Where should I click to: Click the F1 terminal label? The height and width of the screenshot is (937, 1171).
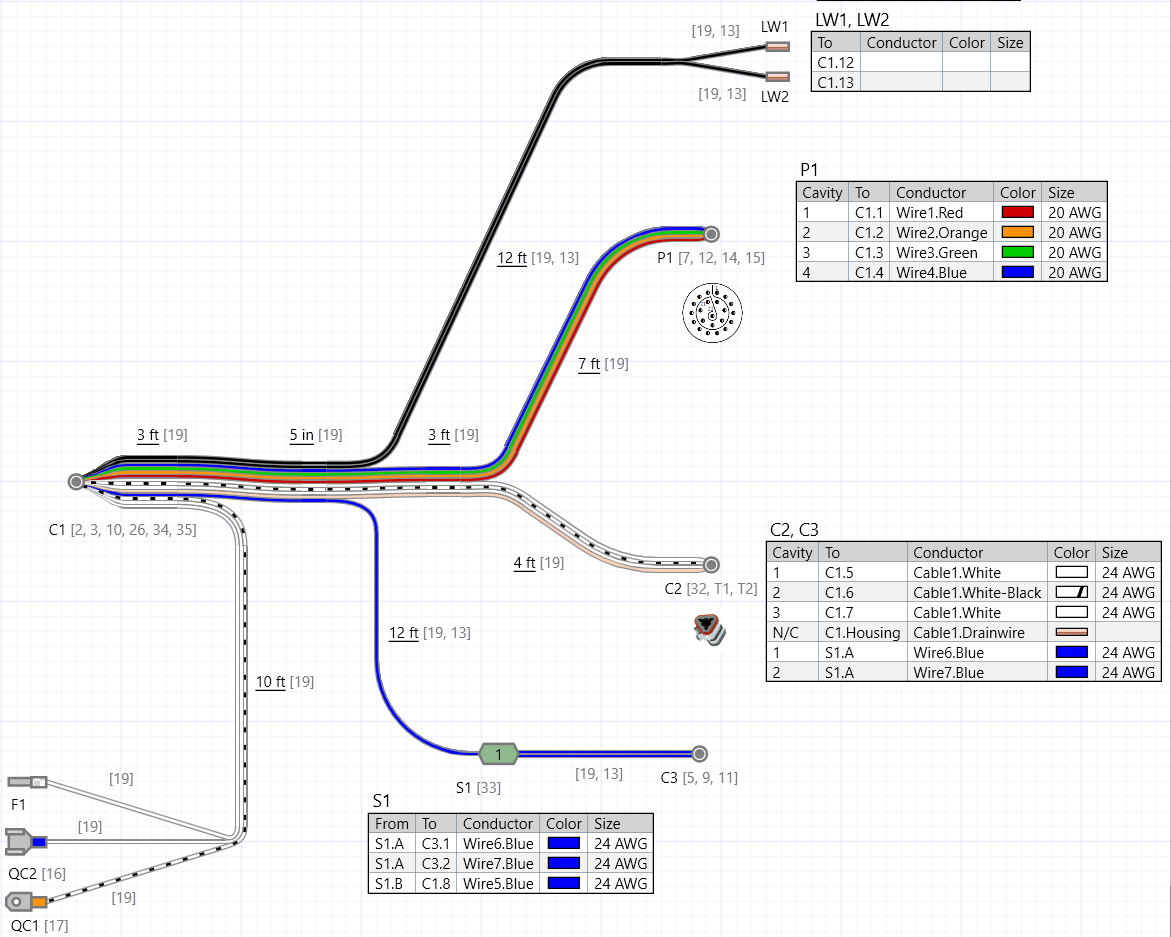pos(18,805)
